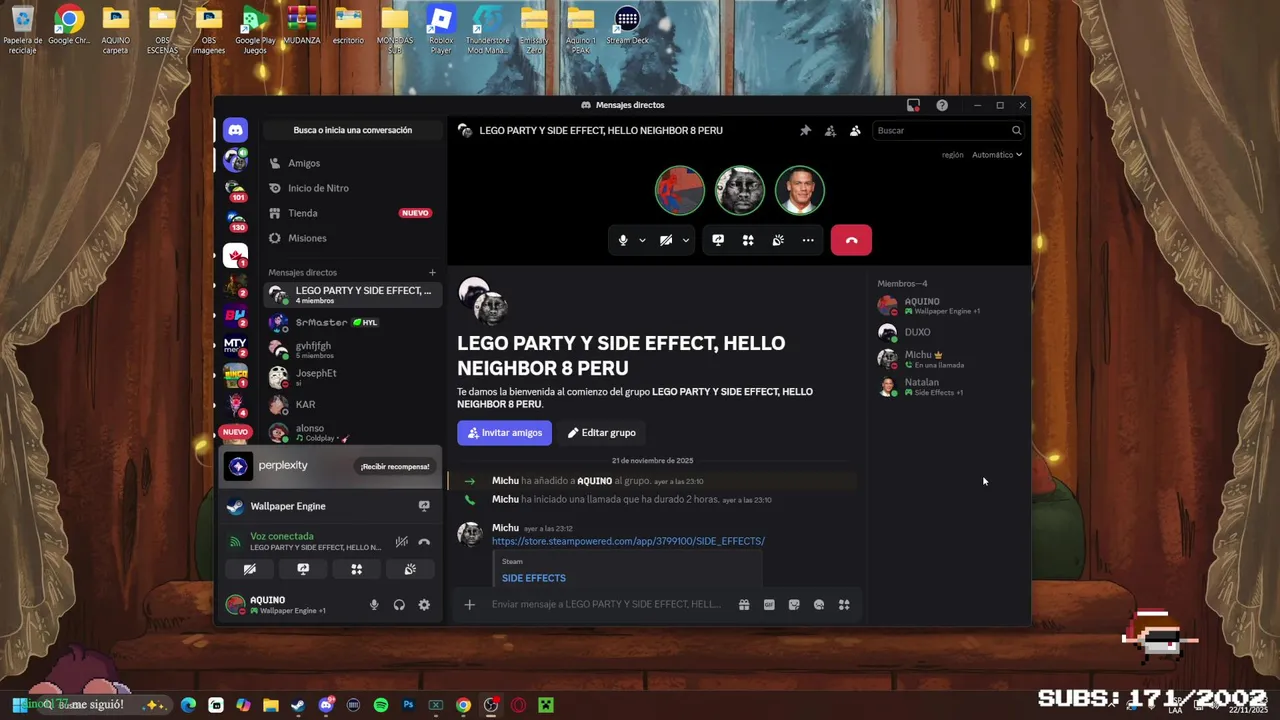Open sticker picker in message bar
This screenshot has height=720, width=1280.
(794, 605)
